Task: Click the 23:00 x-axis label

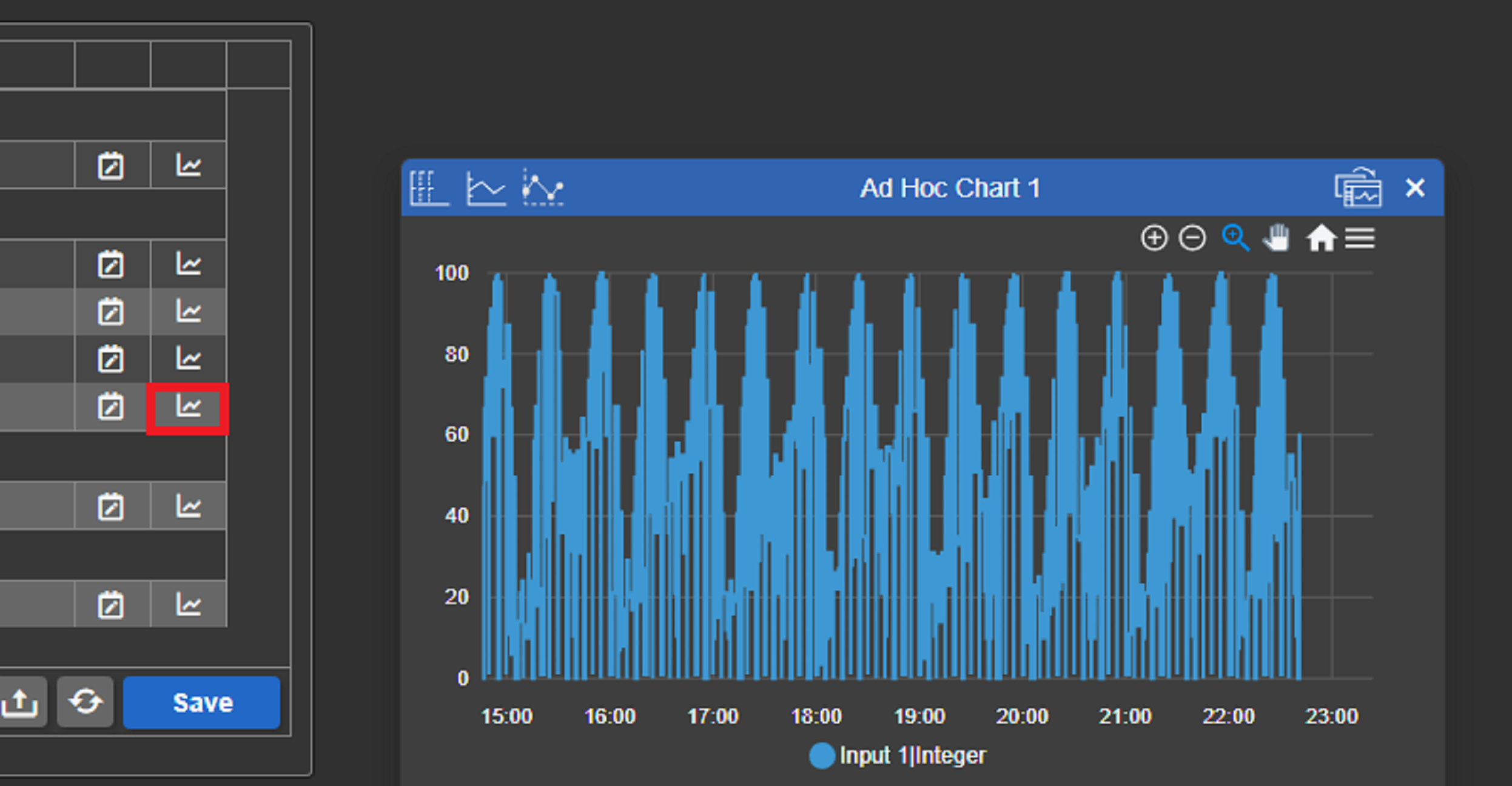Action: pyautogui.click(x=1332, y=716)
